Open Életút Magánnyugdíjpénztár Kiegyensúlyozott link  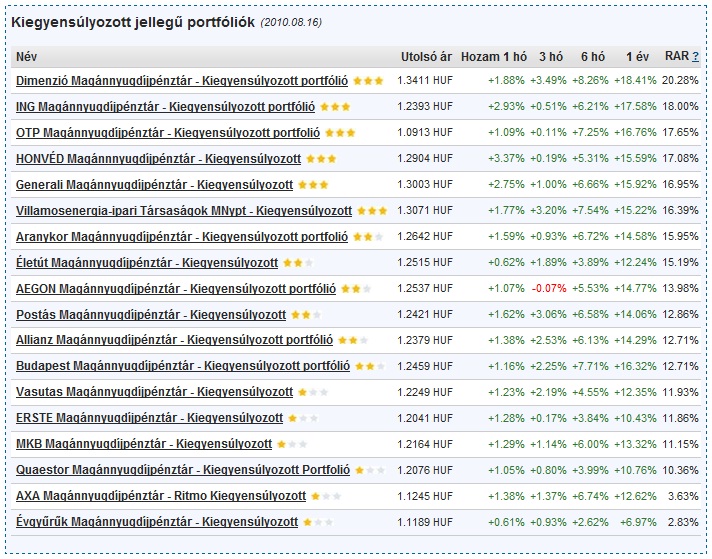click(x=147, y=262)
